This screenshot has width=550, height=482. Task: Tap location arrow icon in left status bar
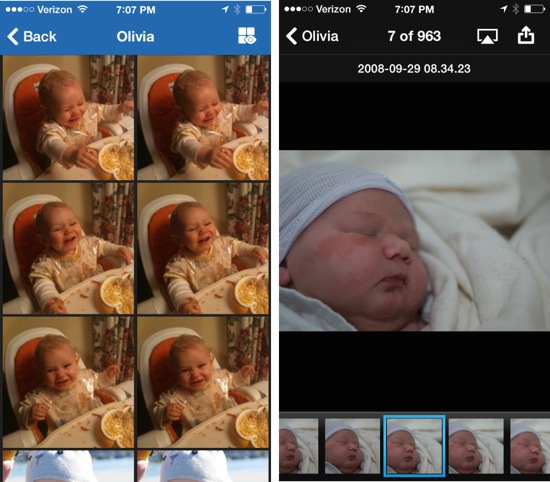pos(225,9)
